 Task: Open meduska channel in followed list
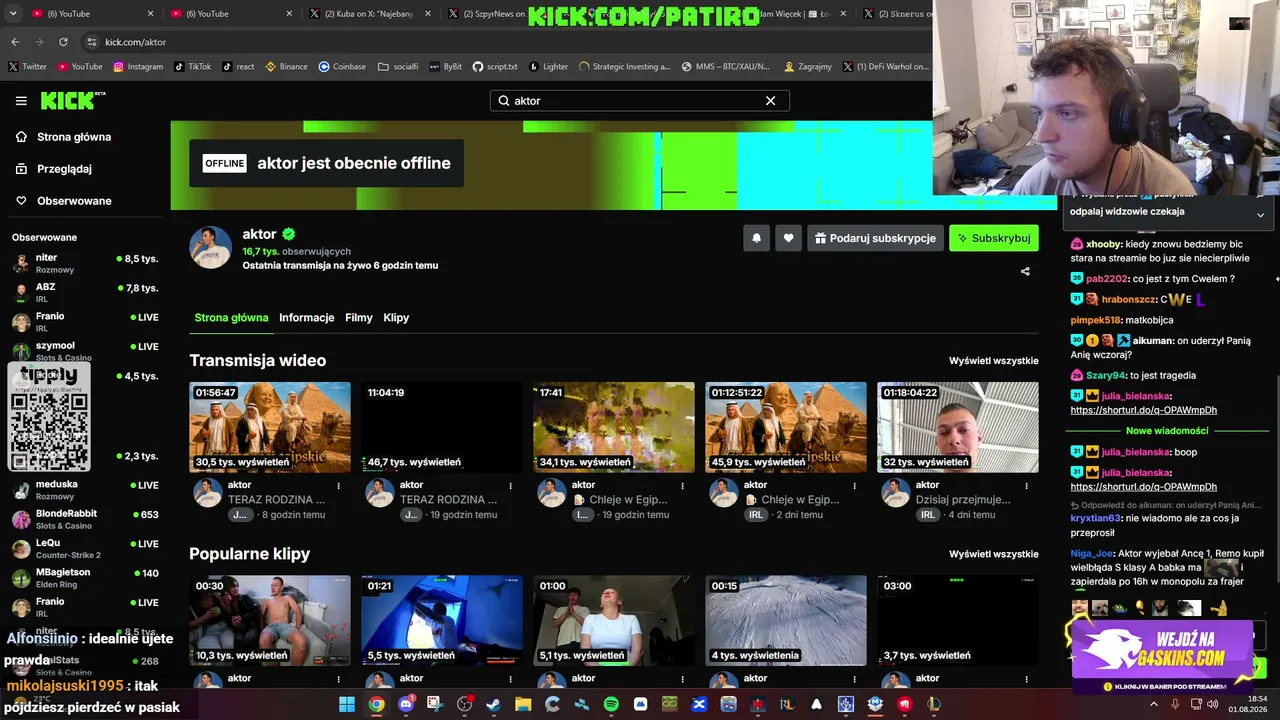(84, 490)
